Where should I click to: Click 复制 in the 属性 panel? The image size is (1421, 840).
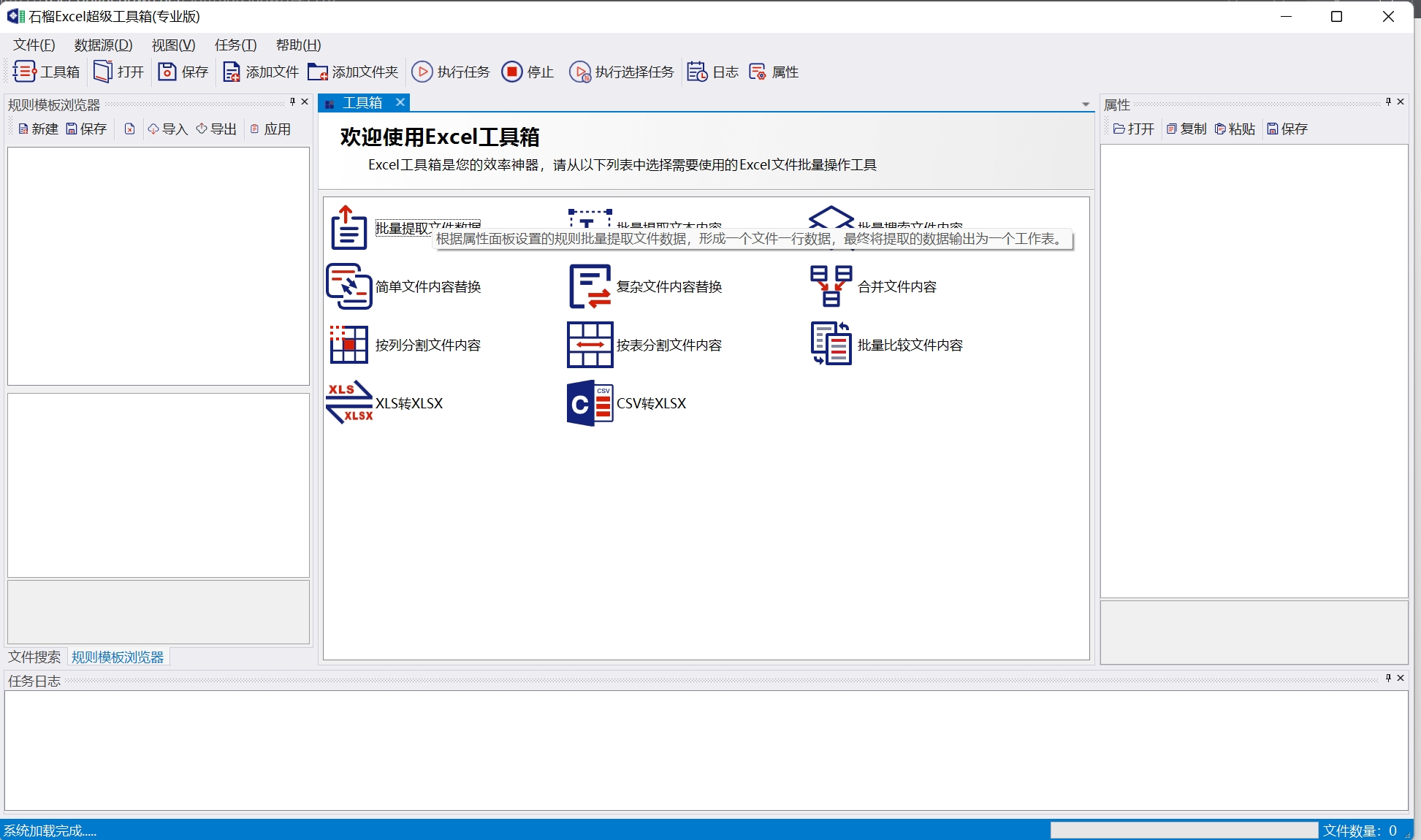tap(1186, 129)
